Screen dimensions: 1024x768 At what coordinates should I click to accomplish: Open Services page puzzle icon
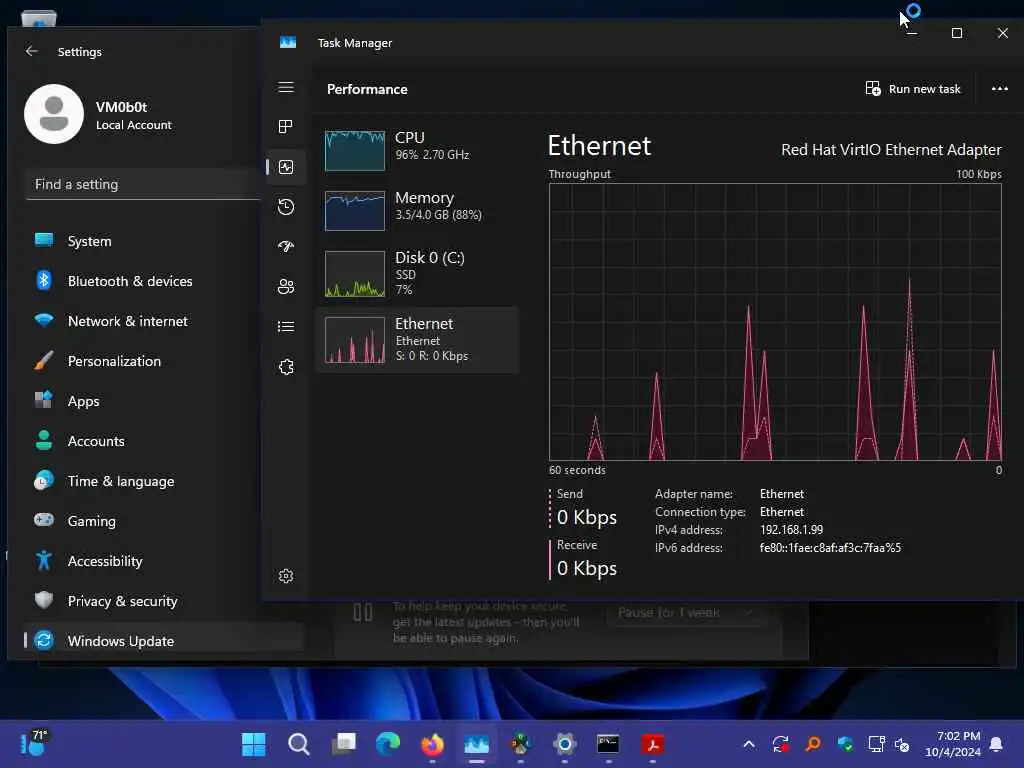[286, 367]
